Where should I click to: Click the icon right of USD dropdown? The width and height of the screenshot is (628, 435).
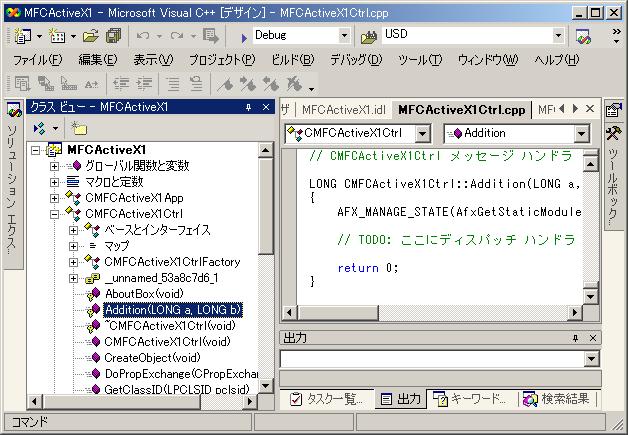coord(583,36)
